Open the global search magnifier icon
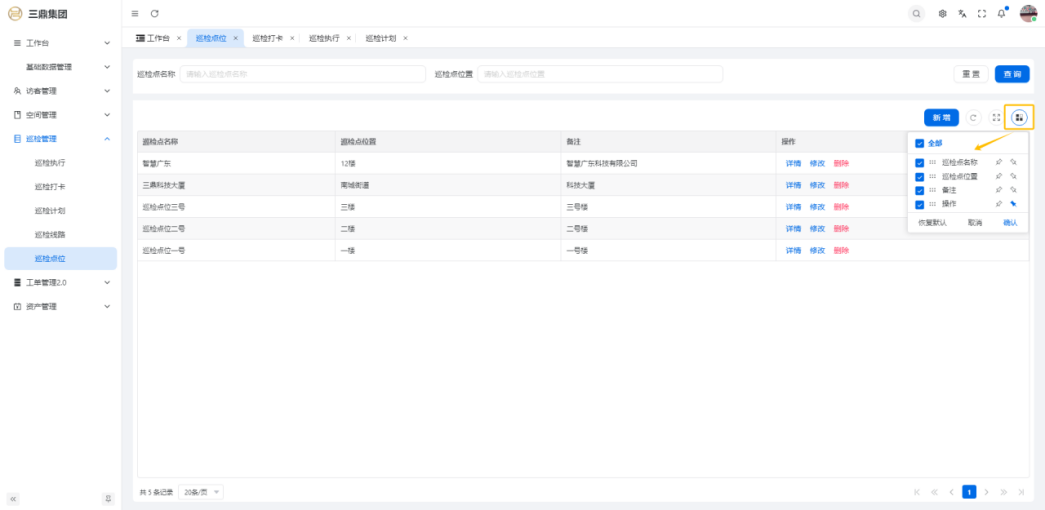The width and height of the screenshot is (1045, 510). (916, 14)
